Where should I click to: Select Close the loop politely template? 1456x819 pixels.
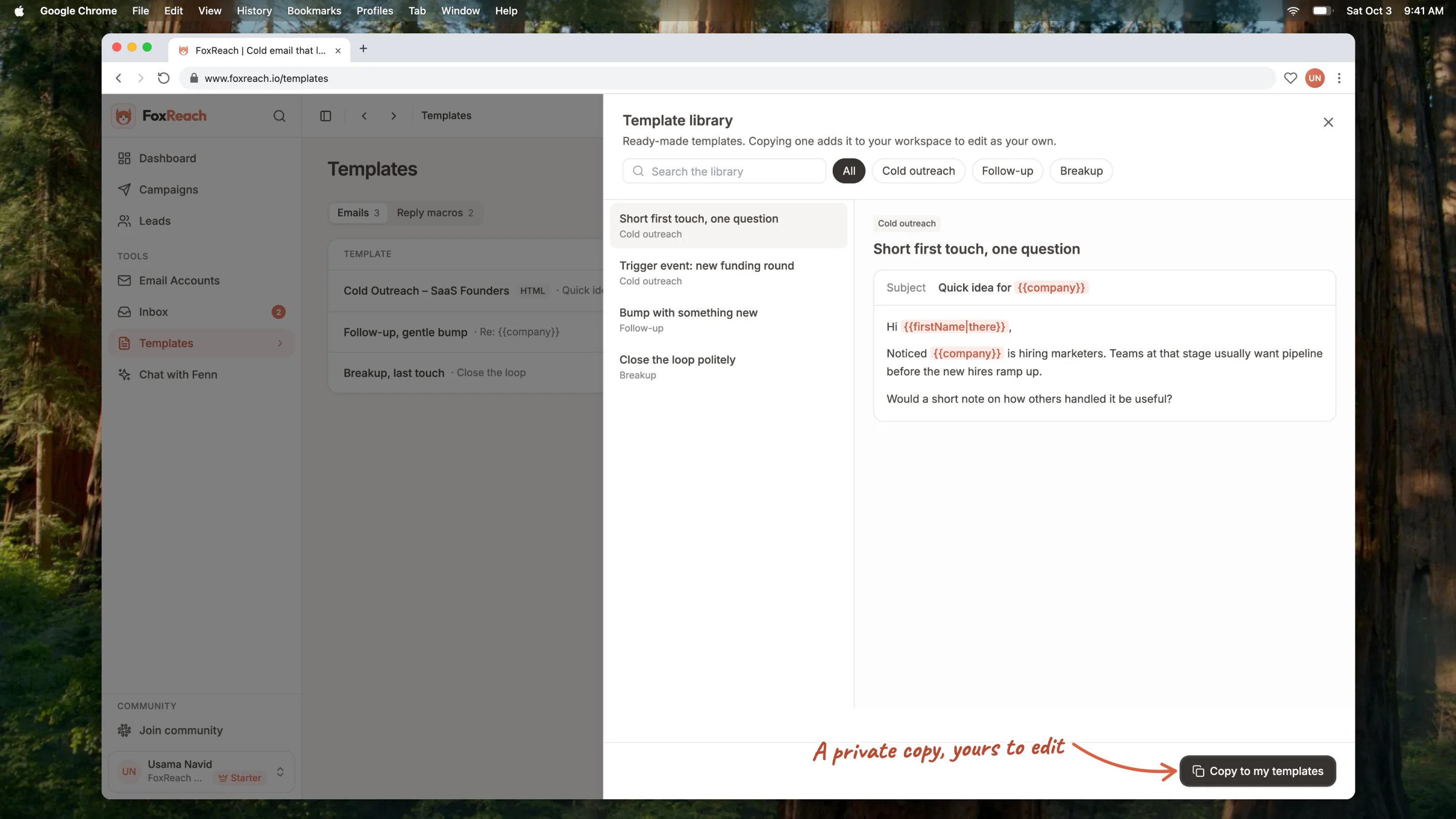(728, 366)
